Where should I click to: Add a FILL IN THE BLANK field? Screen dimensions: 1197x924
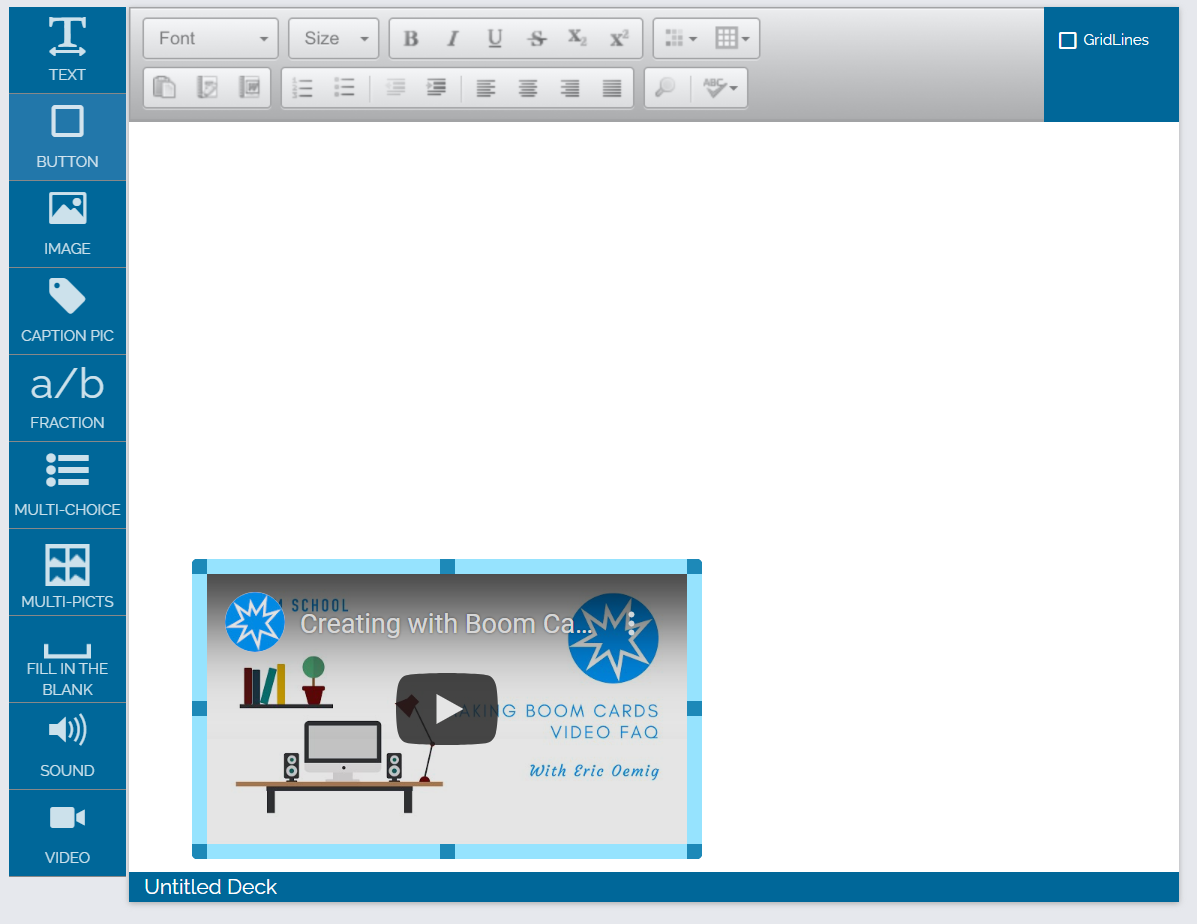tap(67, 660)
